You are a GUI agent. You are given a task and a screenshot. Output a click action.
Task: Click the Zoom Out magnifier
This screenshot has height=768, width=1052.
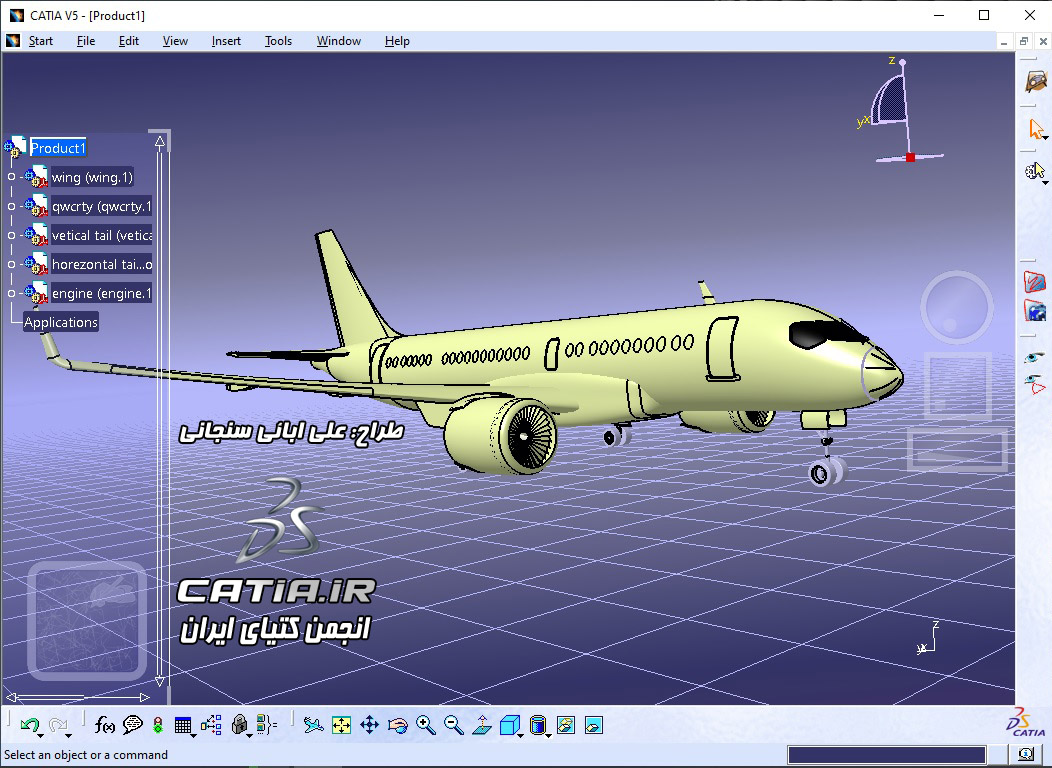[x=454, y=724]
